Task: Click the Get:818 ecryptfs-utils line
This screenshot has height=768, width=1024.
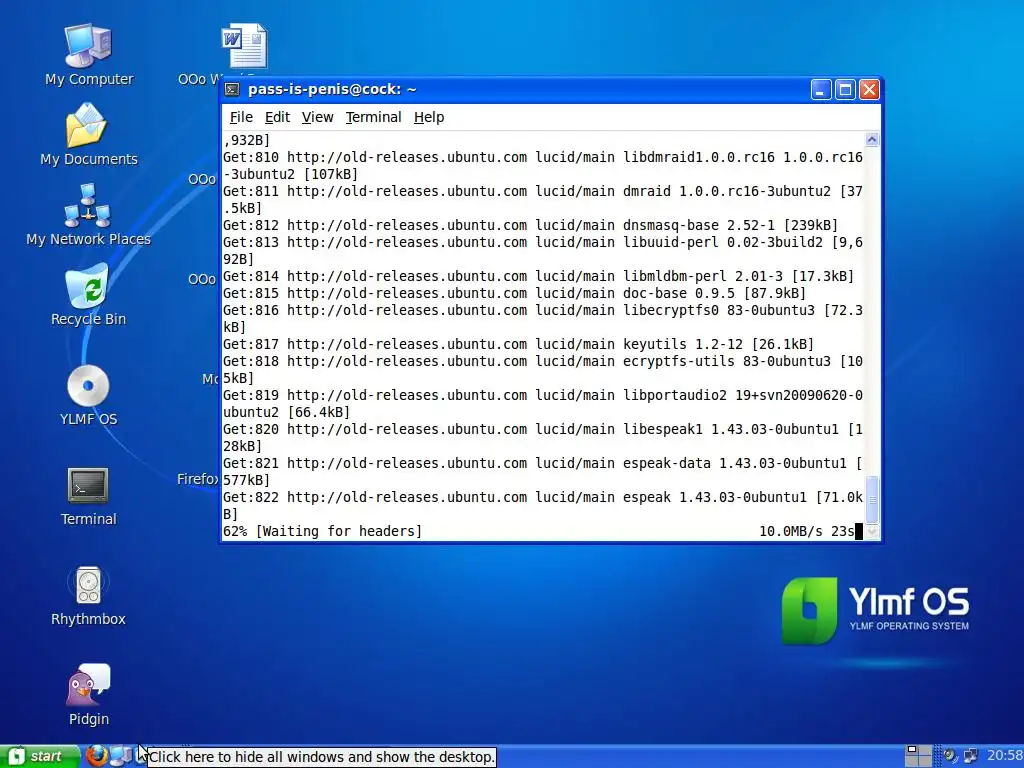Action: coord(543,370)
